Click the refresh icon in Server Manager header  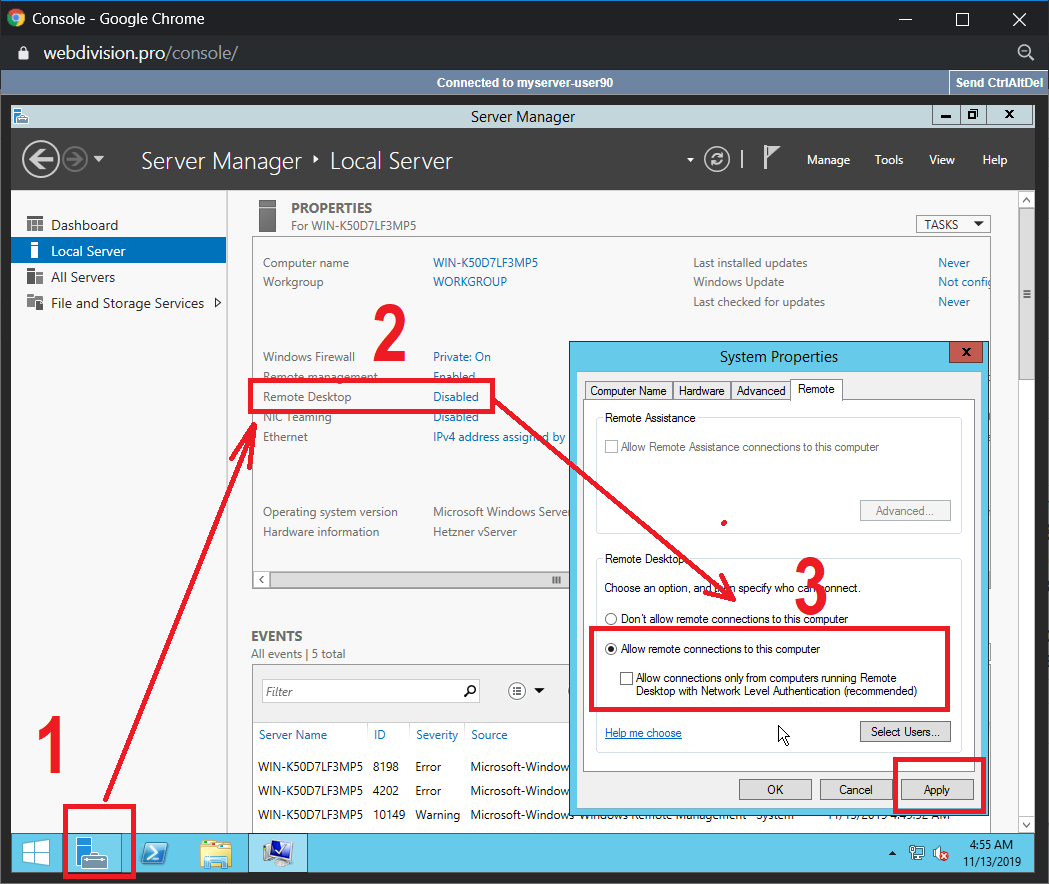[716, 160]
